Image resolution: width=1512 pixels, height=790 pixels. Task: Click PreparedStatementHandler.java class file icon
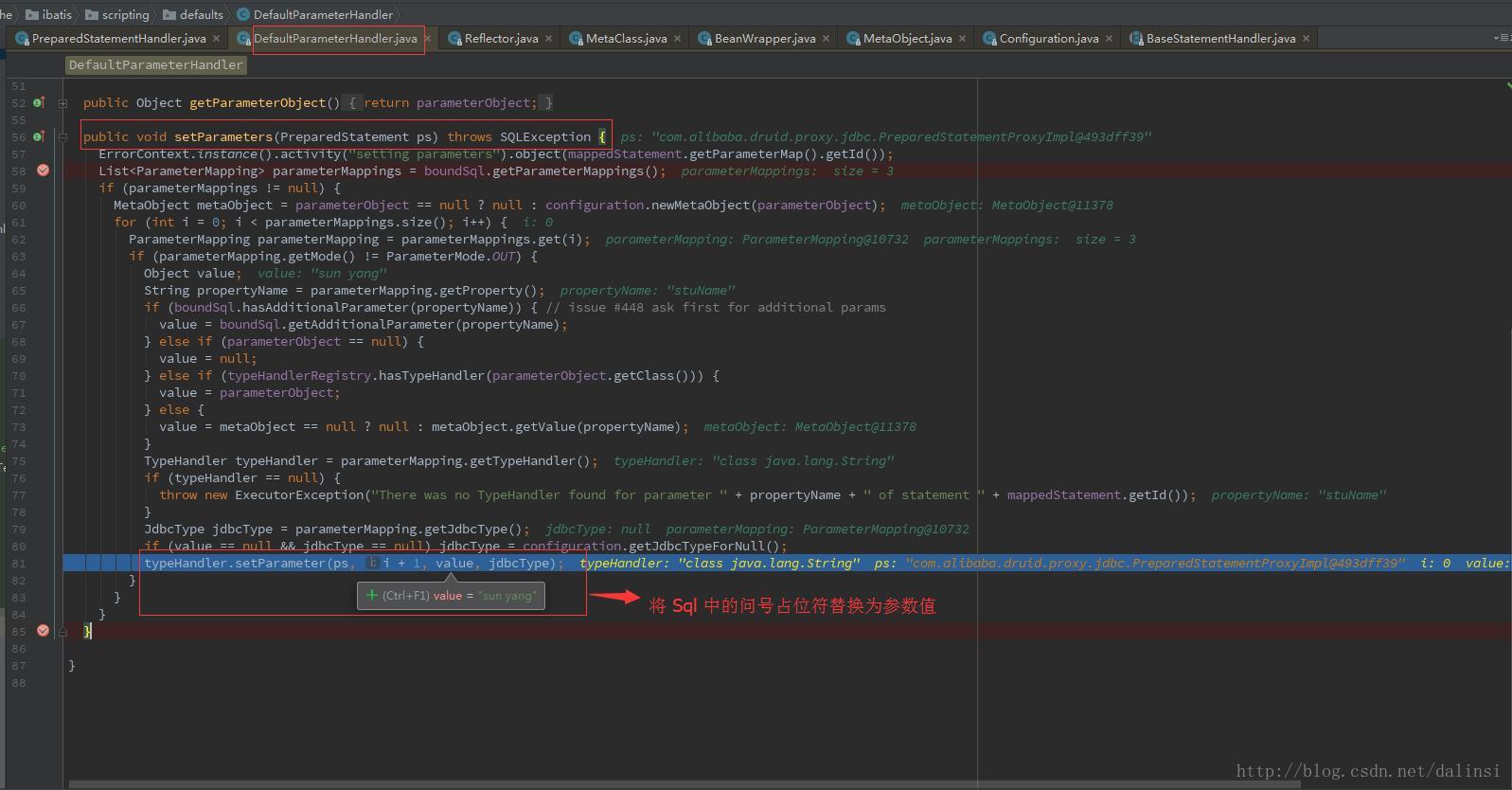pos(23,39)
